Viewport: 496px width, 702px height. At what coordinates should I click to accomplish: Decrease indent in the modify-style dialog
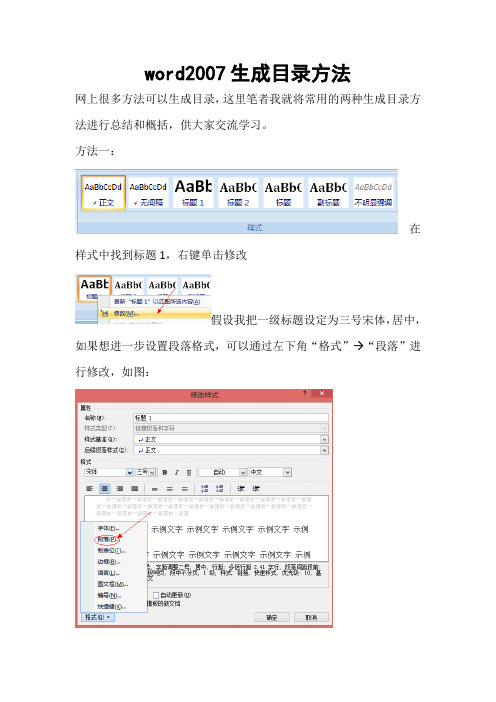tap(241, 488)
